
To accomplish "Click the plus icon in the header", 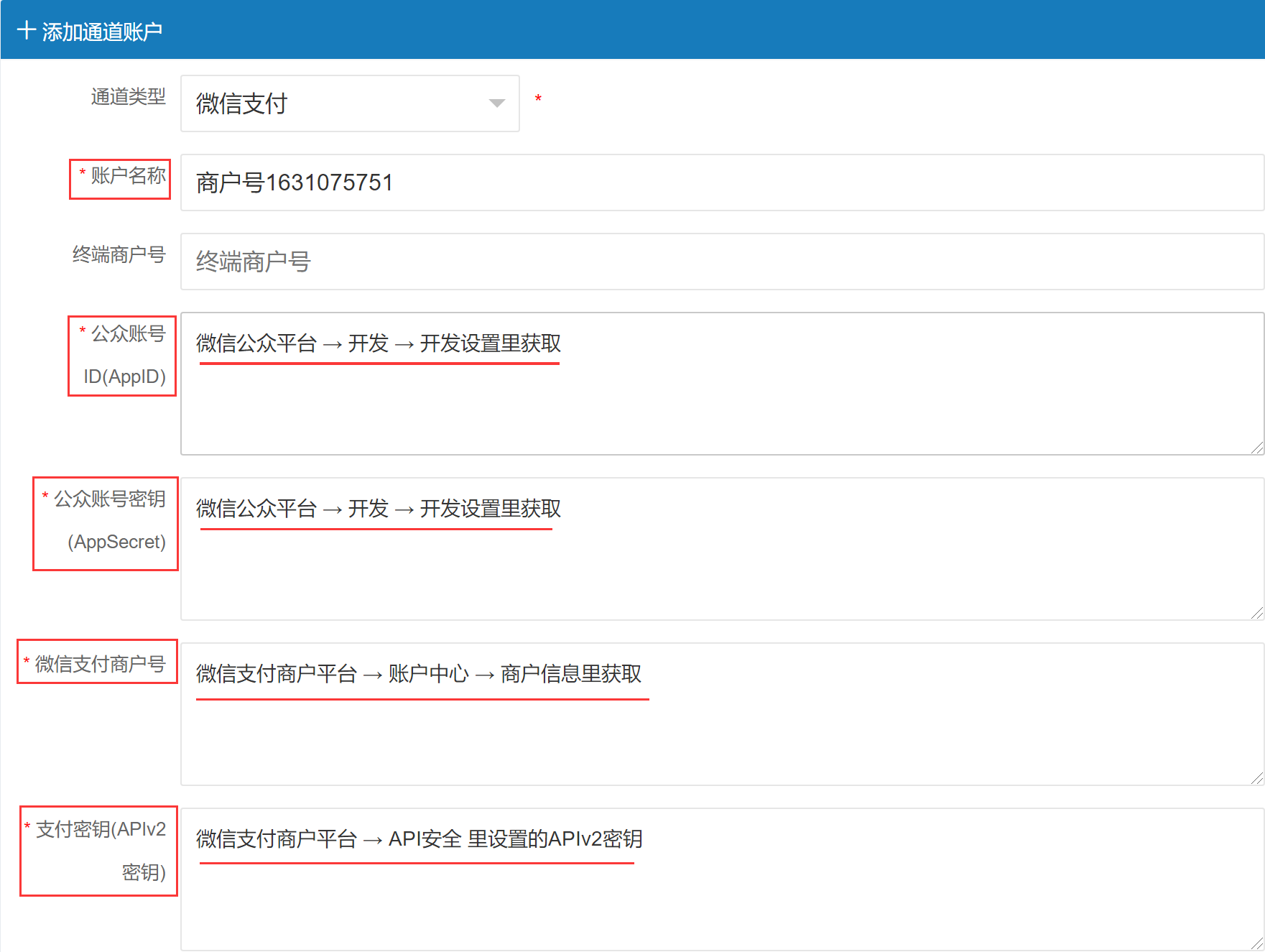I will 26,31.
